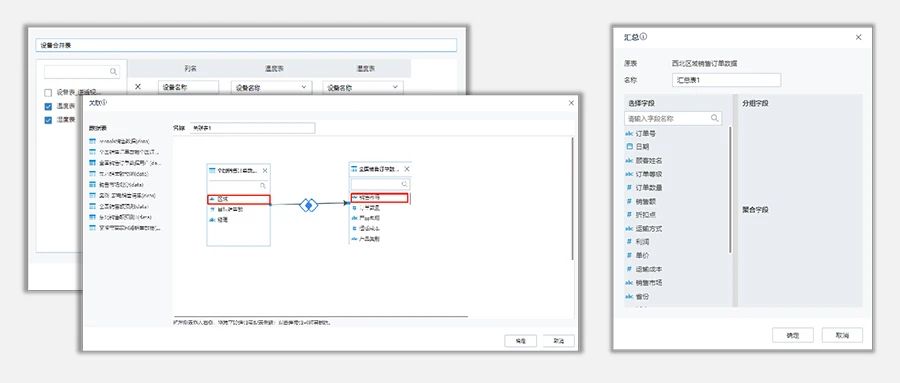Click the 选择字段 list vertical scrollbar
Image resolution: width=900 pixels, height=383 pixels.
731,189
